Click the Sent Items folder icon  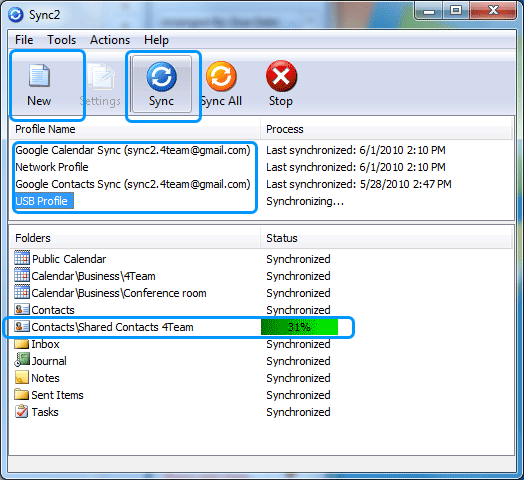pyautogui.click(x=22, y=394)
